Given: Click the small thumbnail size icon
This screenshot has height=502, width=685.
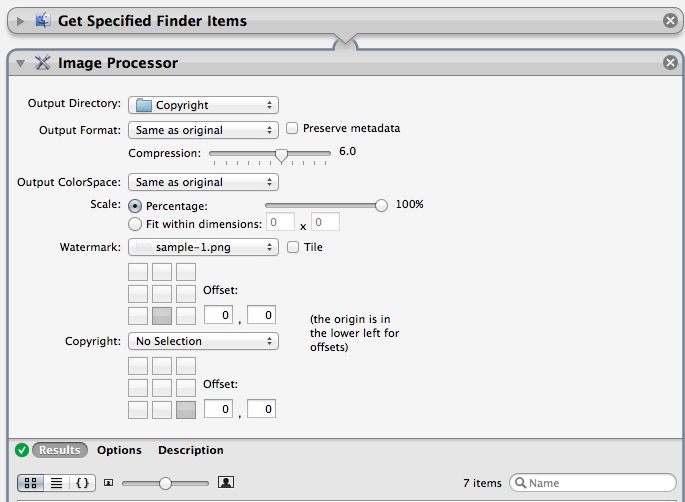Looking at the screenshot, I should coord(109,483).
